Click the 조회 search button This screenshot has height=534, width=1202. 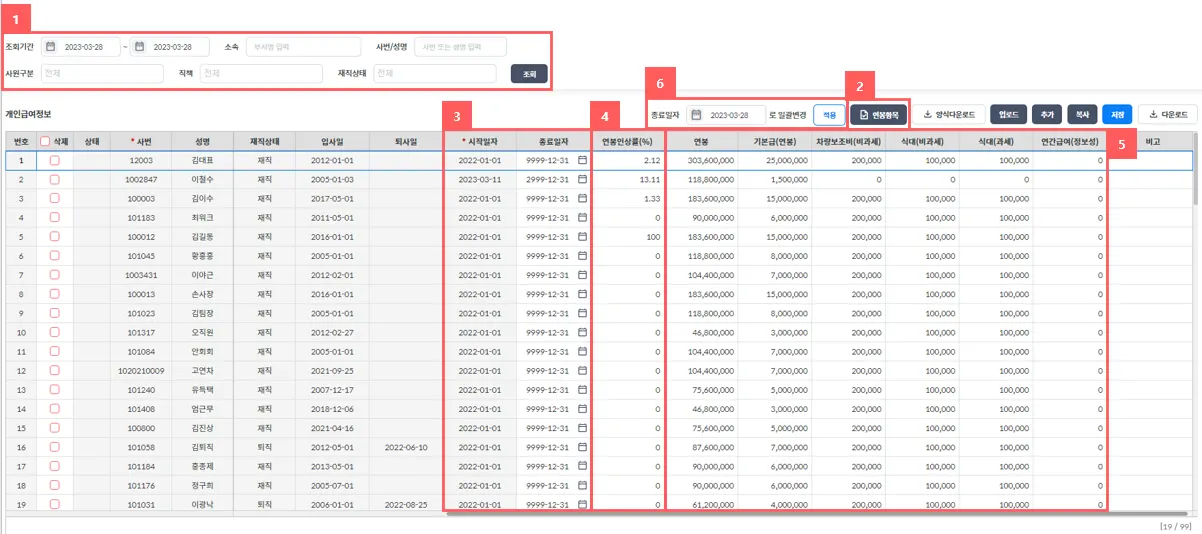pyautogui.click(x=529, y=73)
